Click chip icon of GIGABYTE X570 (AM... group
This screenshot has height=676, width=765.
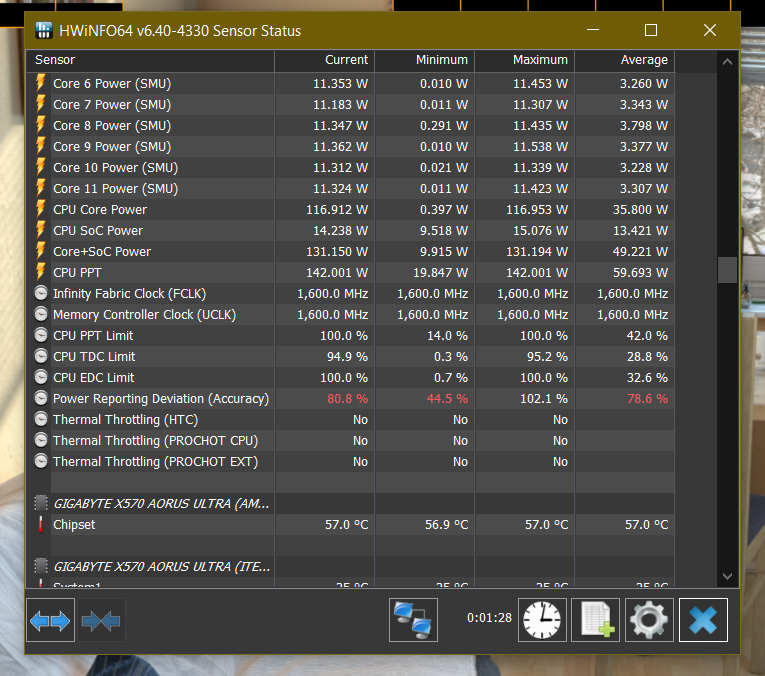pos(41,503)
